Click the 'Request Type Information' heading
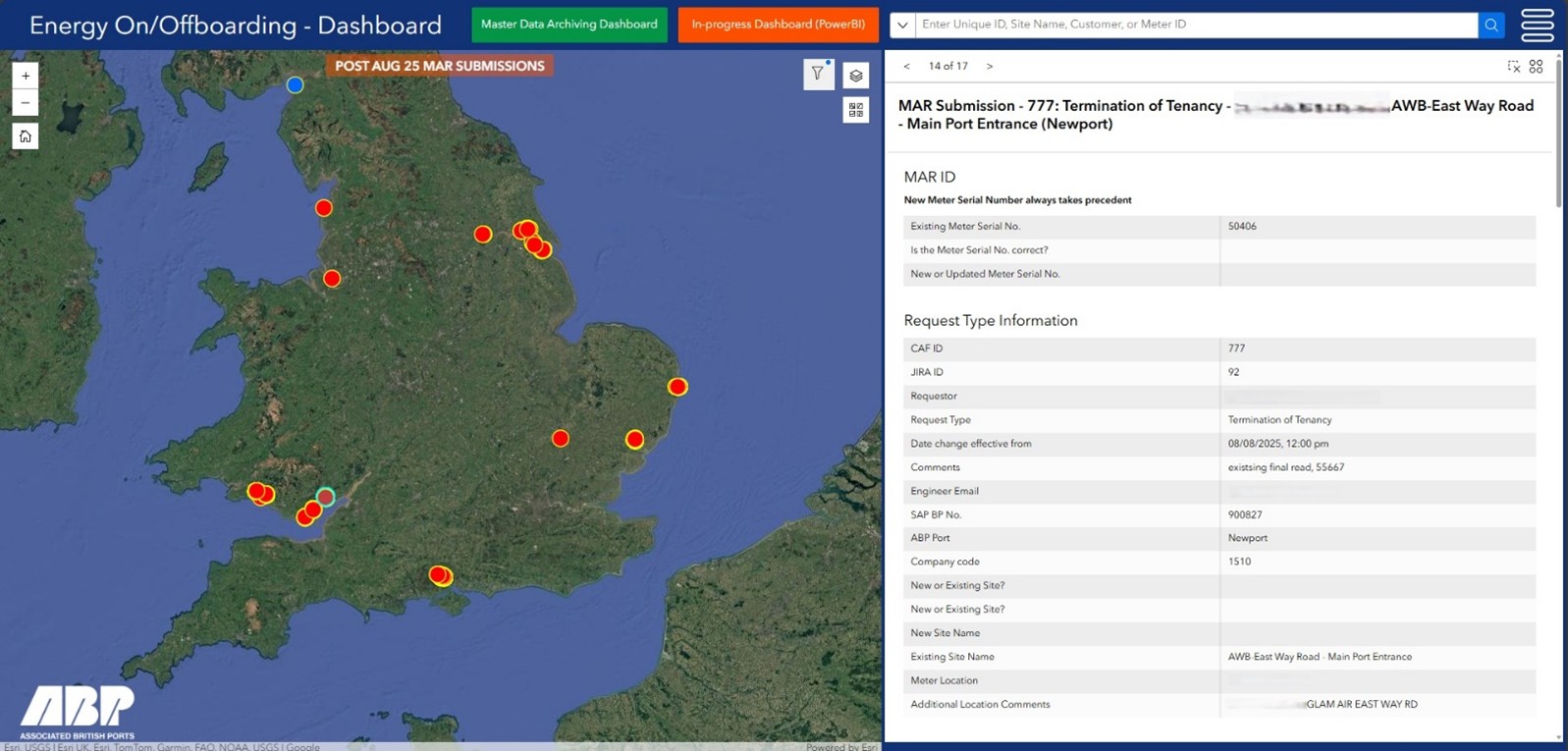1568x751 pixels. 991,321
